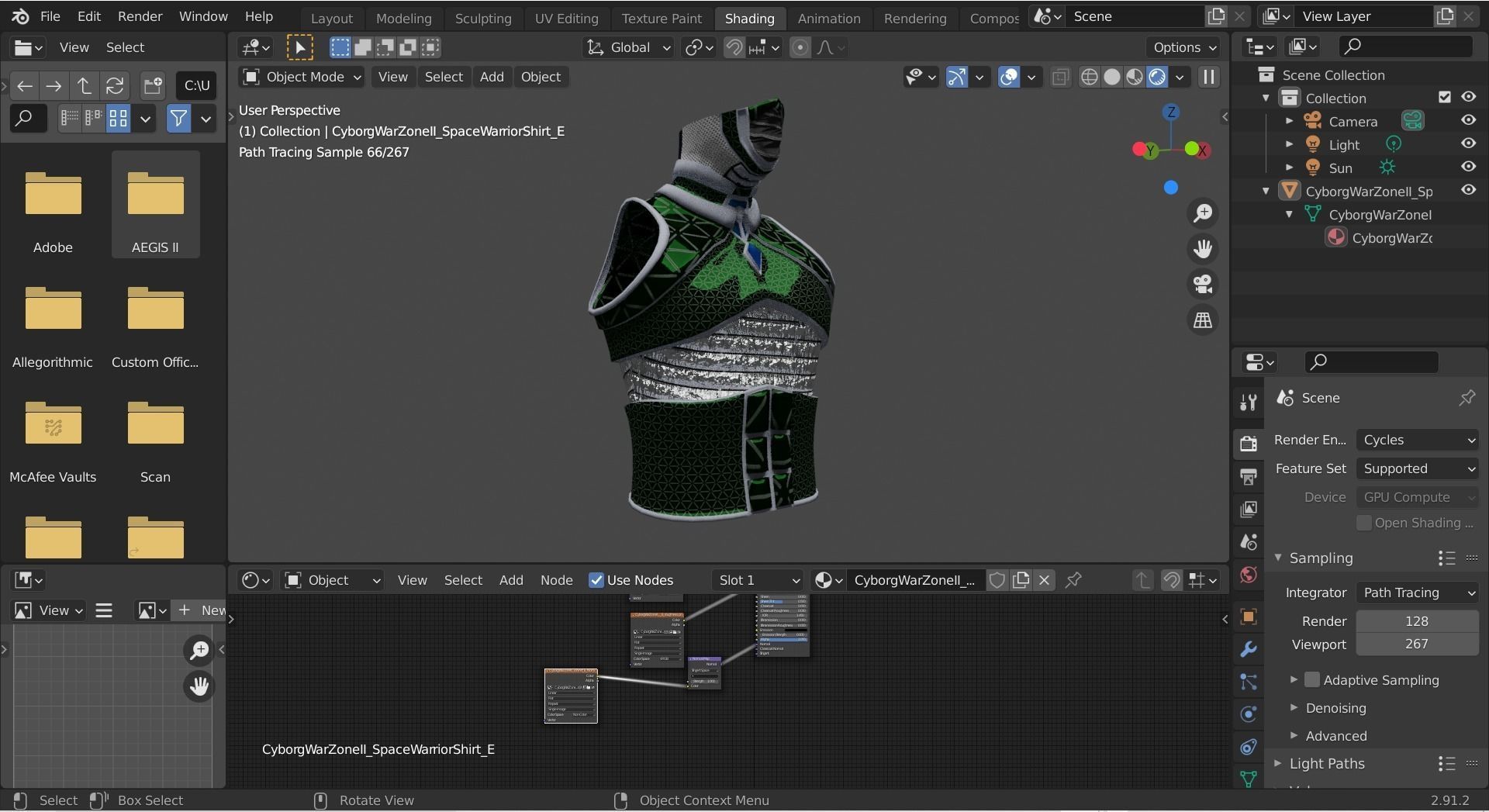The width and height of the screenshot is (1489, 812).
Task: Open the Render Engine Cycles dropdown
Action: pyautogui.click(x=1418, y=440)
